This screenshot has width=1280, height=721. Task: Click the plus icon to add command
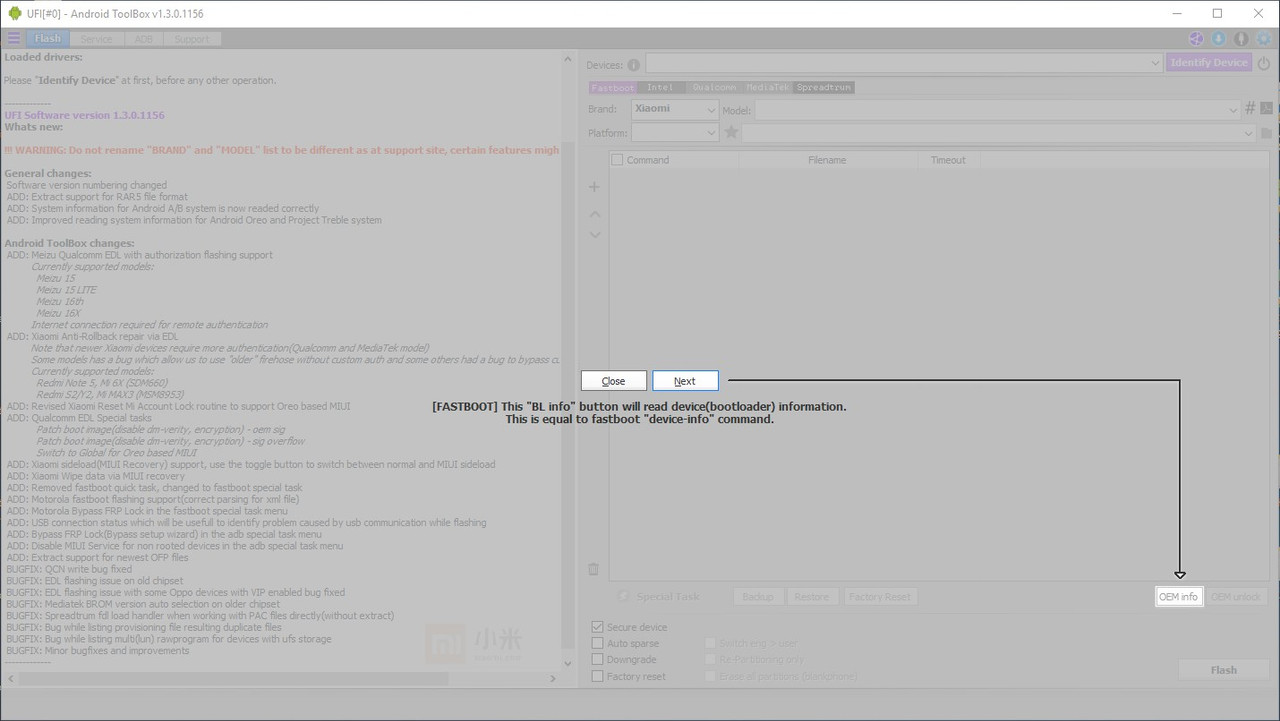[594, 187]
